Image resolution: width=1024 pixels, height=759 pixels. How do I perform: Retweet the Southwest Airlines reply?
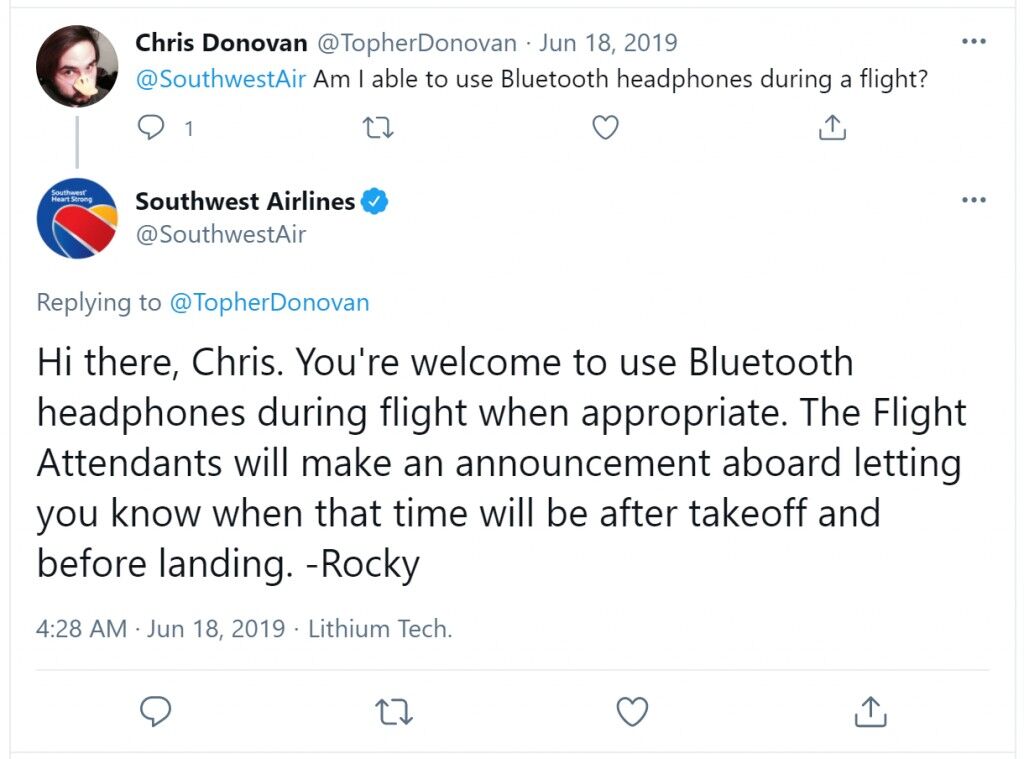tap(394, 712)
